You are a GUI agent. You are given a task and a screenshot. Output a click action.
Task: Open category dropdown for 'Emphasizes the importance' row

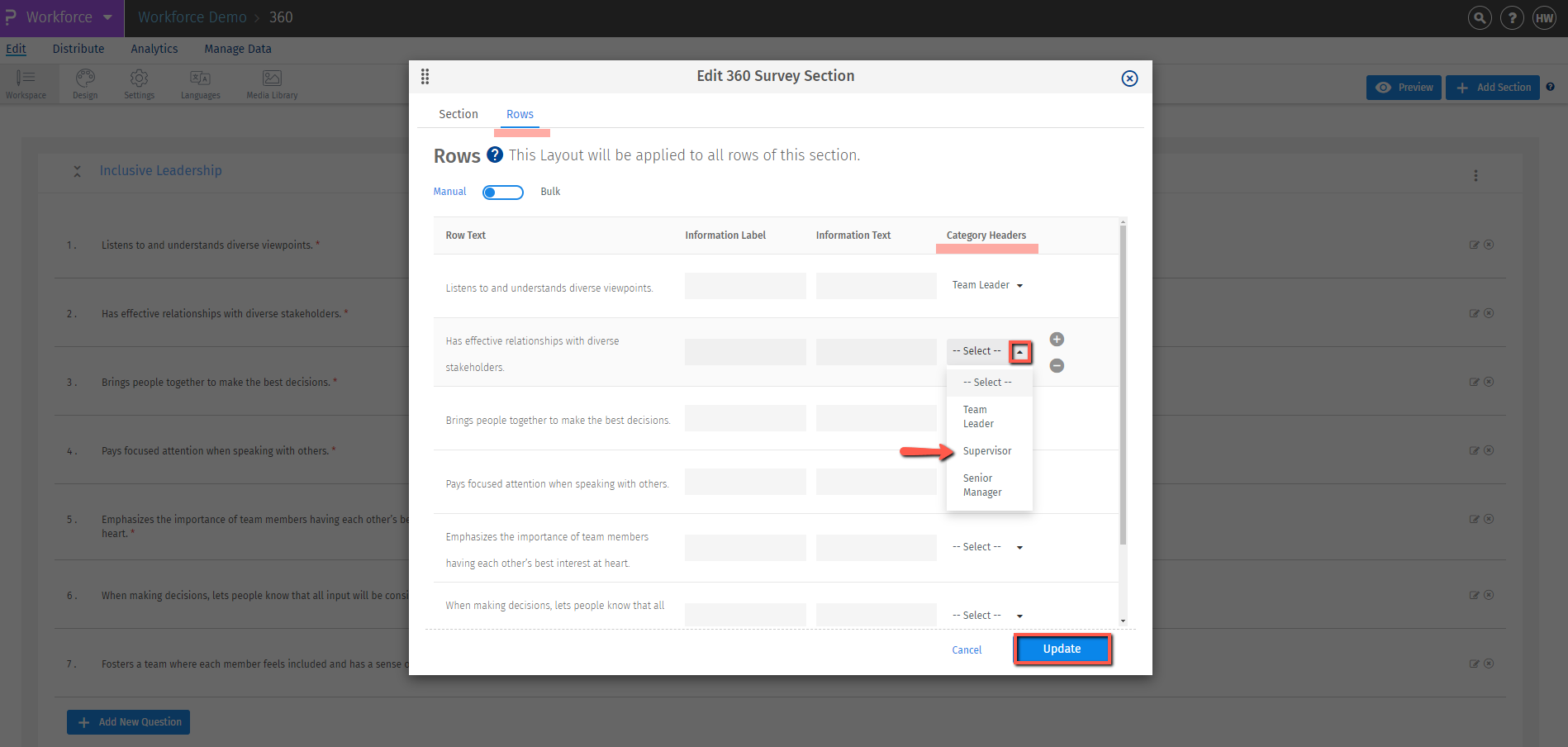987,547
